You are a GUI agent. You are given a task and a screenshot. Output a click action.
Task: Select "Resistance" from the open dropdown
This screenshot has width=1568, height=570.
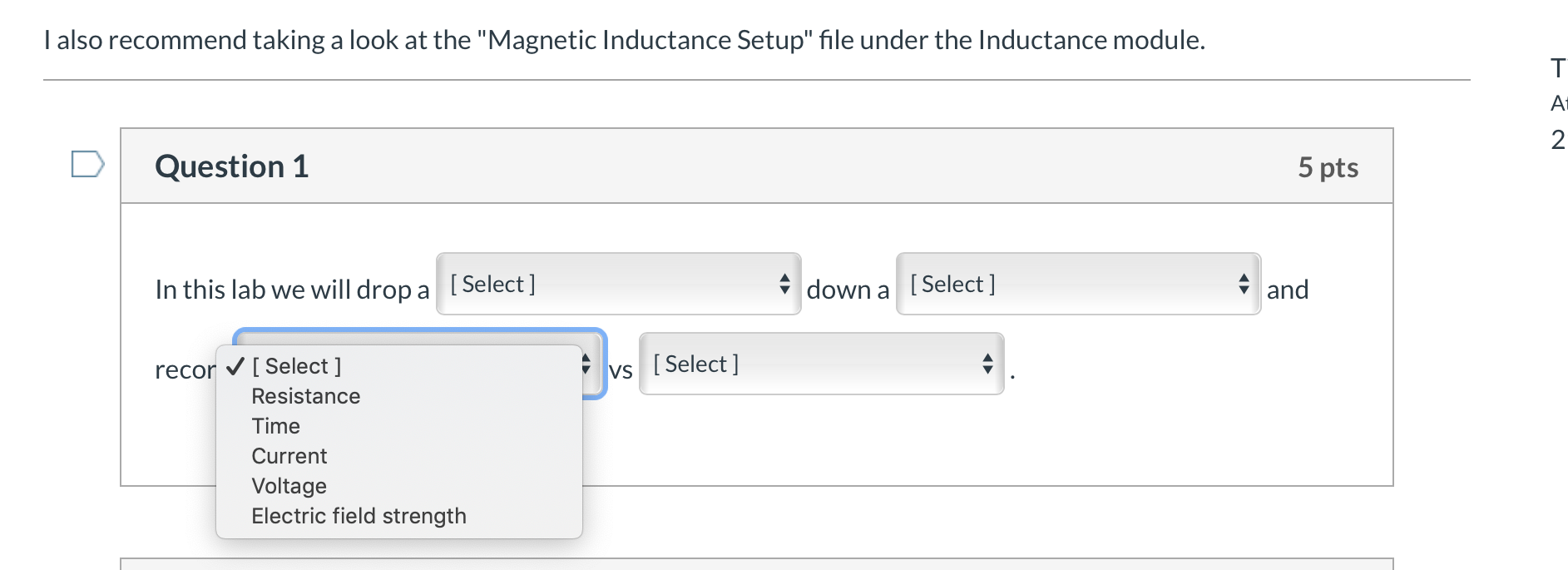pos(305,396)
